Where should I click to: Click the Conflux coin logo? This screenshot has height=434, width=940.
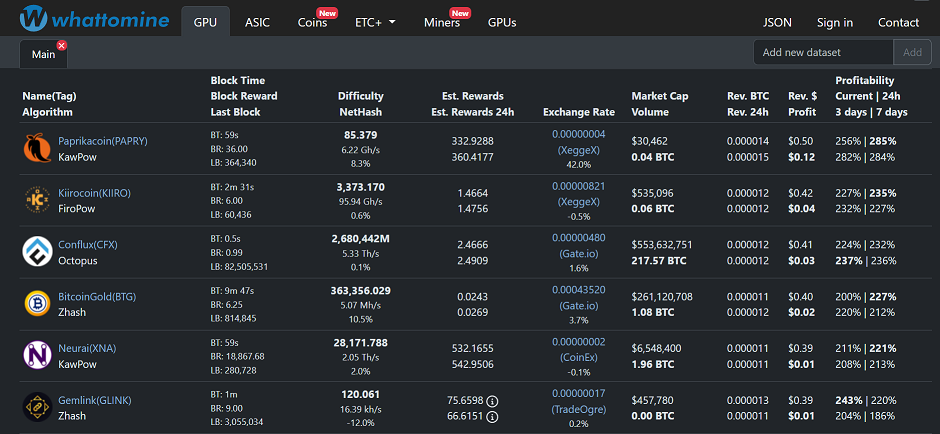[x=37, y=252]
